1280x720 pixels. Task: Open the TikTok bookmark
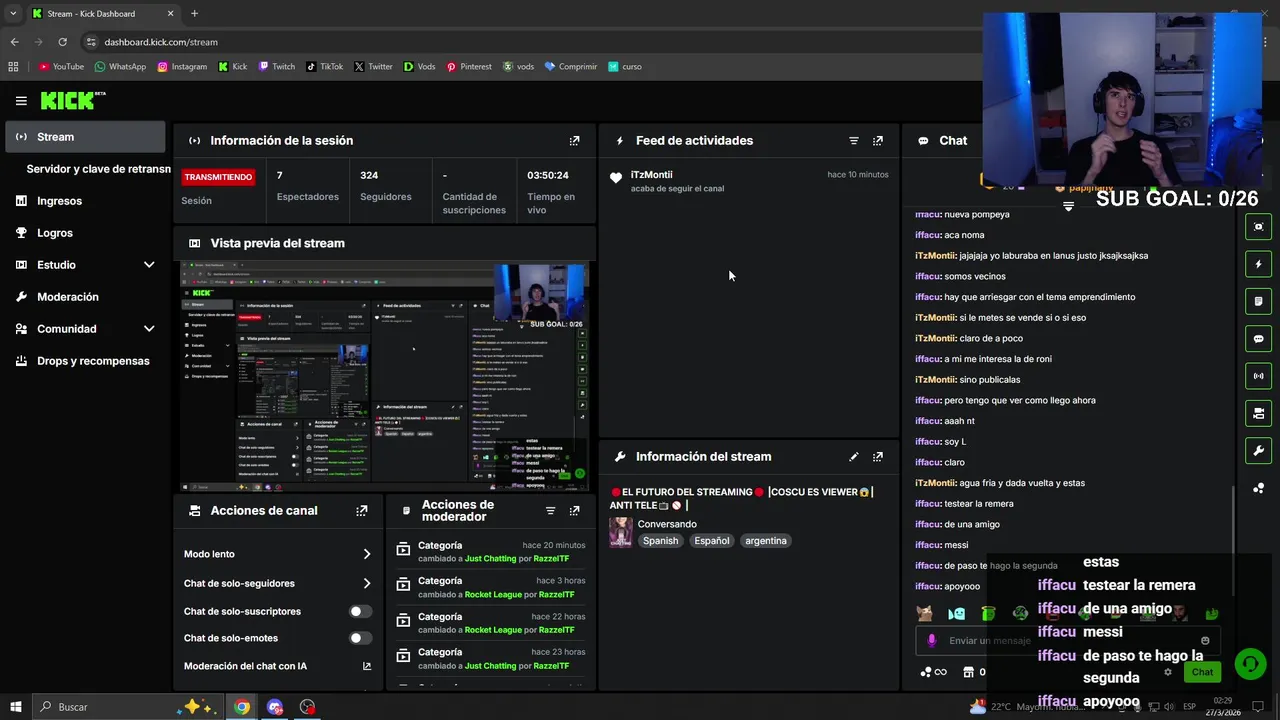pyautogui.click(x=324, y=67)
